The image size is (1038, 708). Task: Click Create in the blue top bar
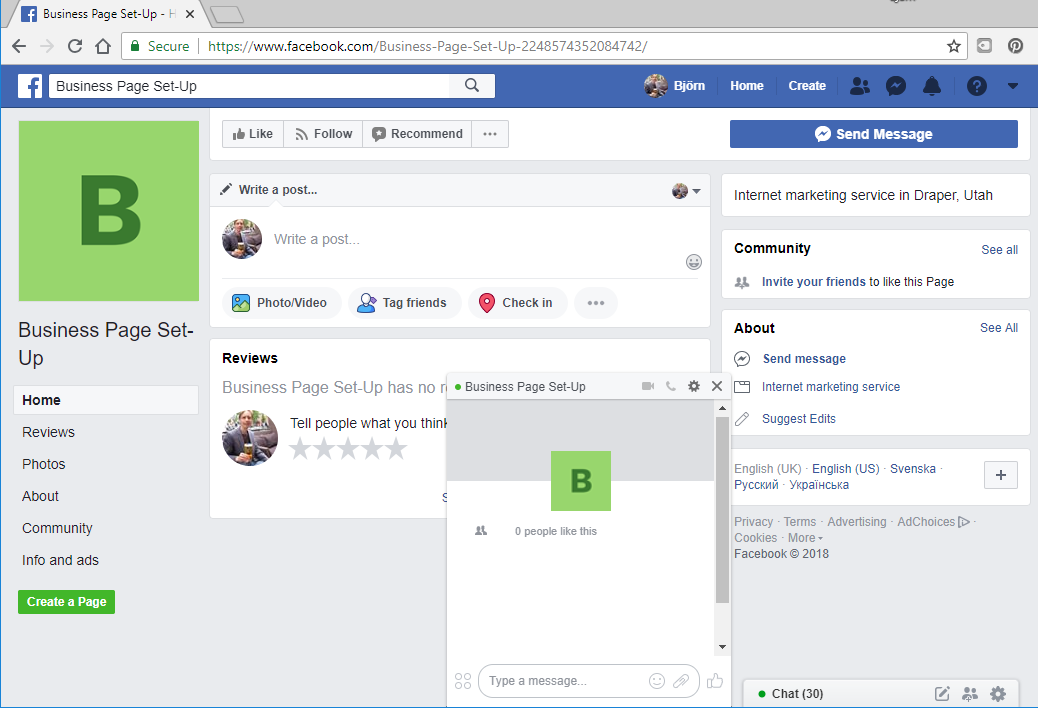pyautogui.click(x=807, y=86)
